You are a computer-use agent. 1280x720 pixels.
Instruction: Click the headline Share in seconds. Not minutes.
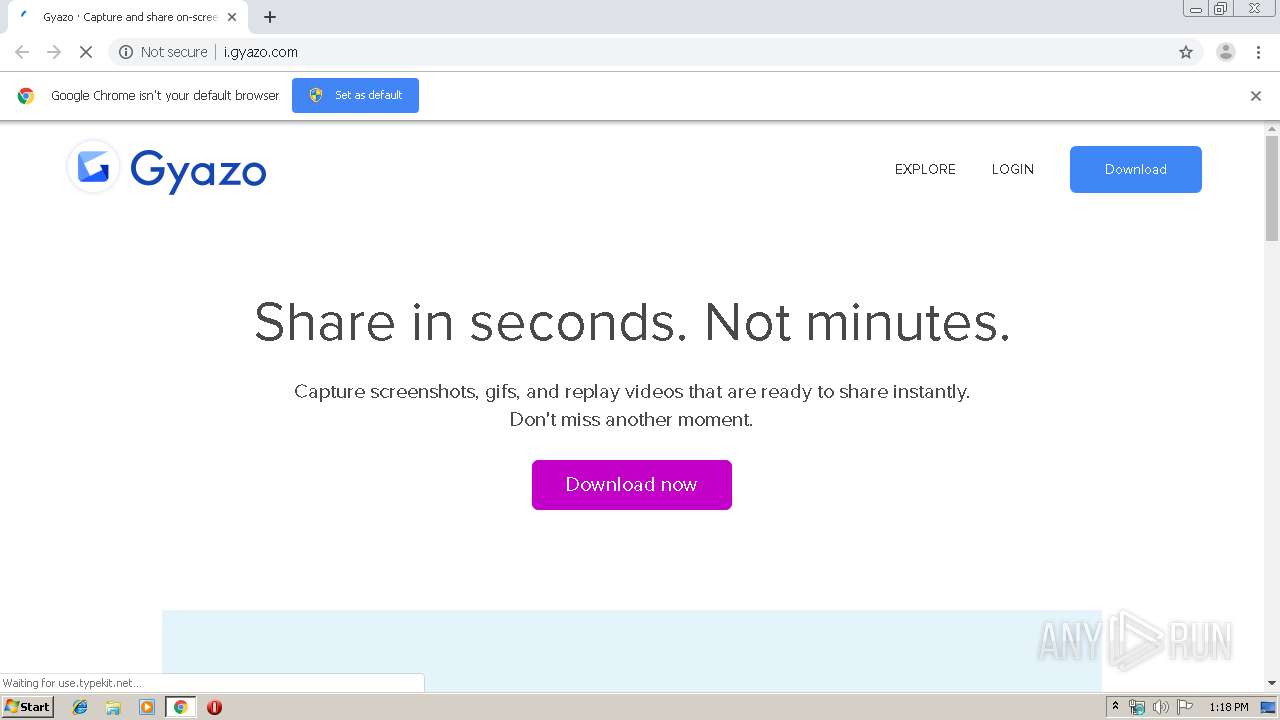click(632, 322)
